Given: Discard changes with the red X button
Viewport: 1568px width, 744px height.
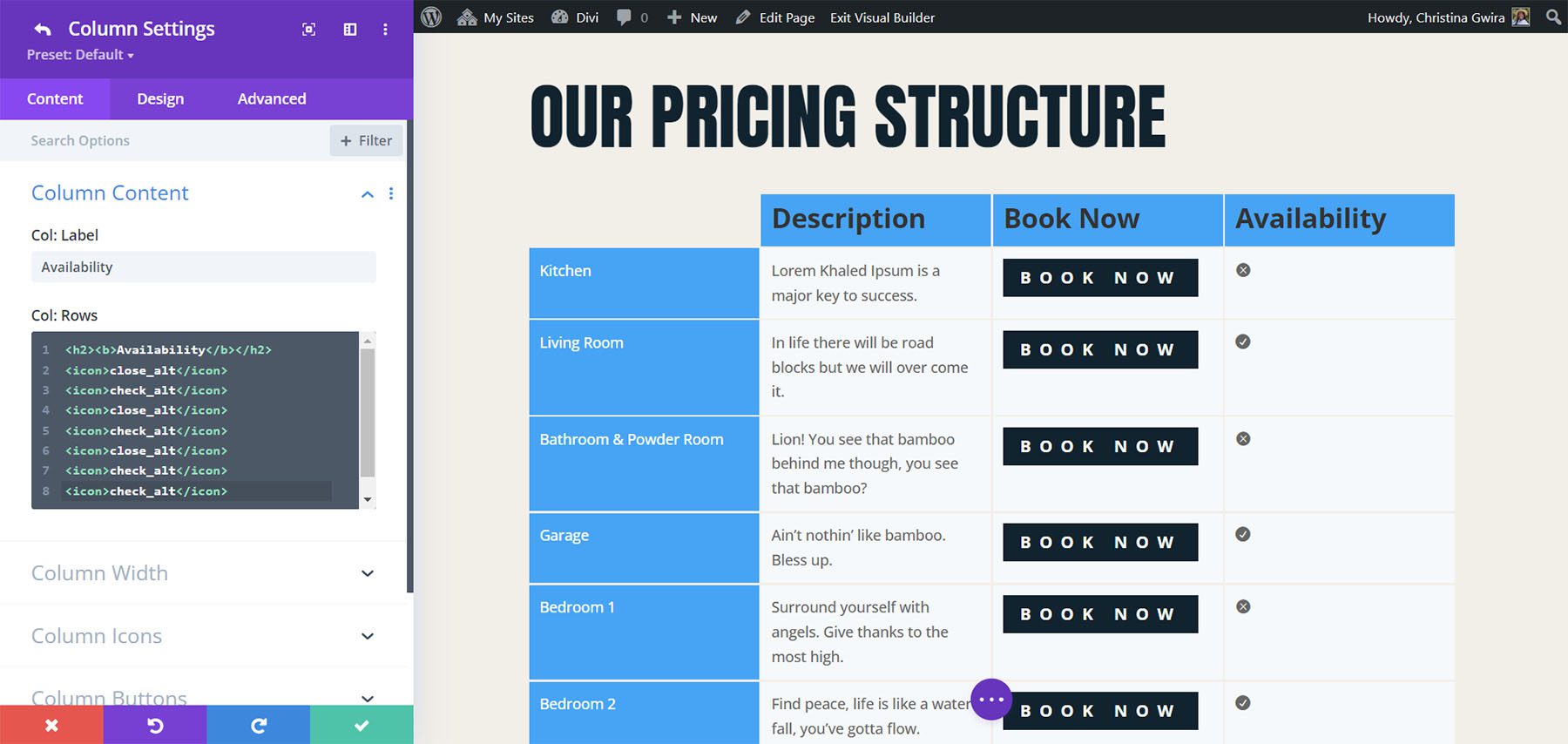Looking at the screenshot, I should (x=51, y=725).
